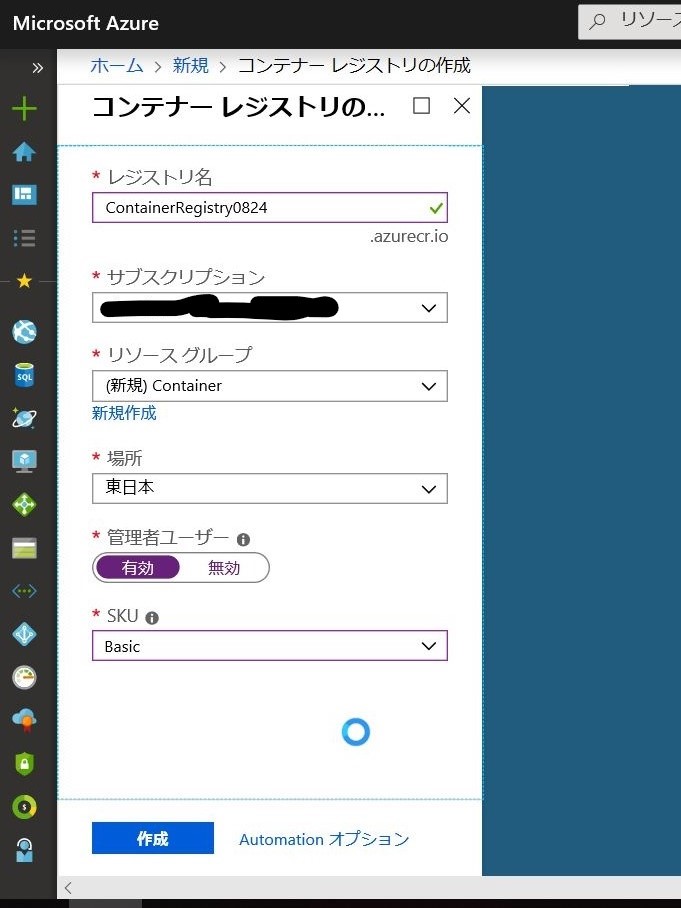Open All services list icon
Viewport: 681px width, 908px height.
[x=24, y=238]
